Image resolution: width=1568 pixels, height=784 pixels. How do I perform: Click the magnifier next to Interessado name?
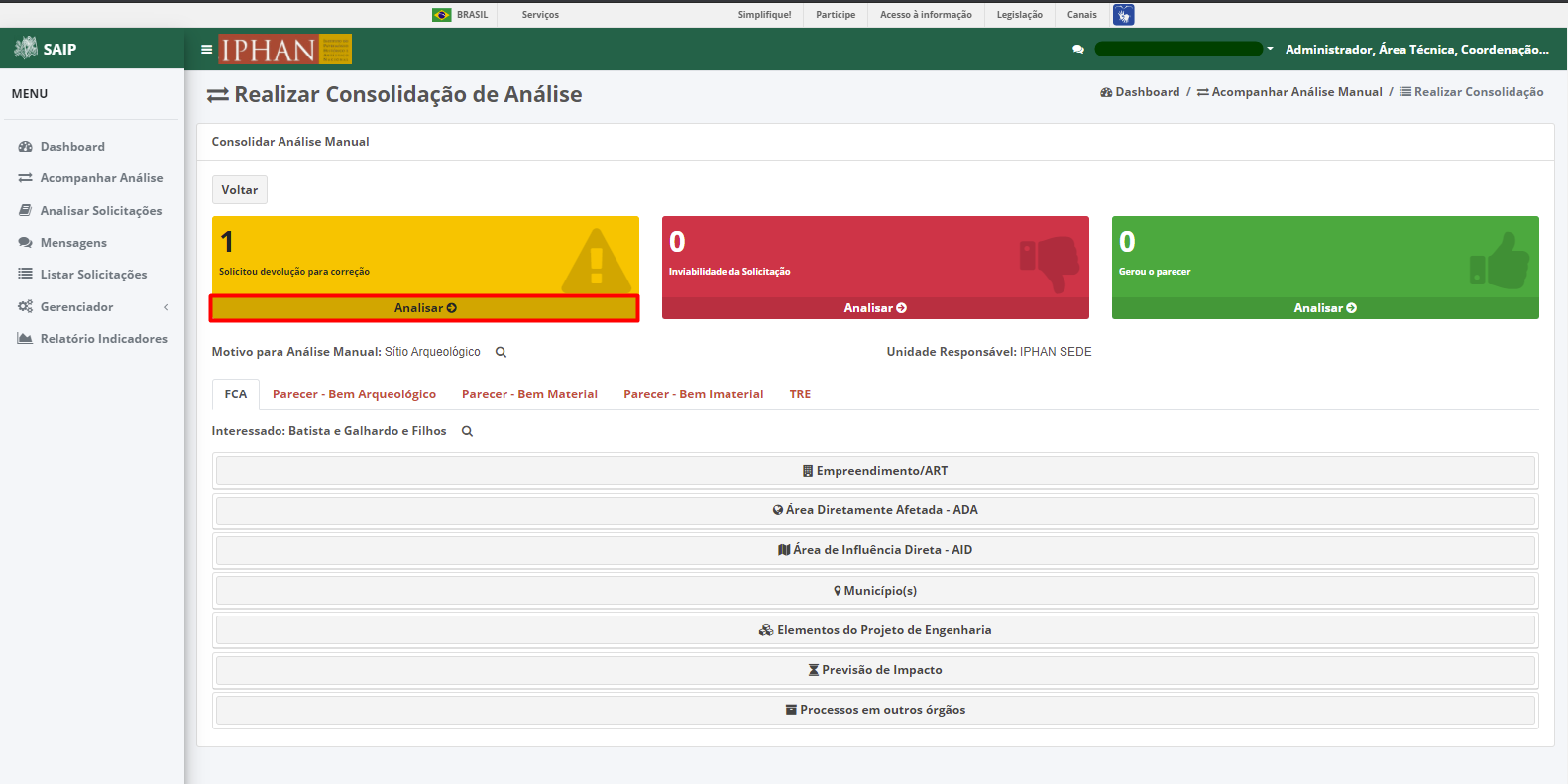467,431
